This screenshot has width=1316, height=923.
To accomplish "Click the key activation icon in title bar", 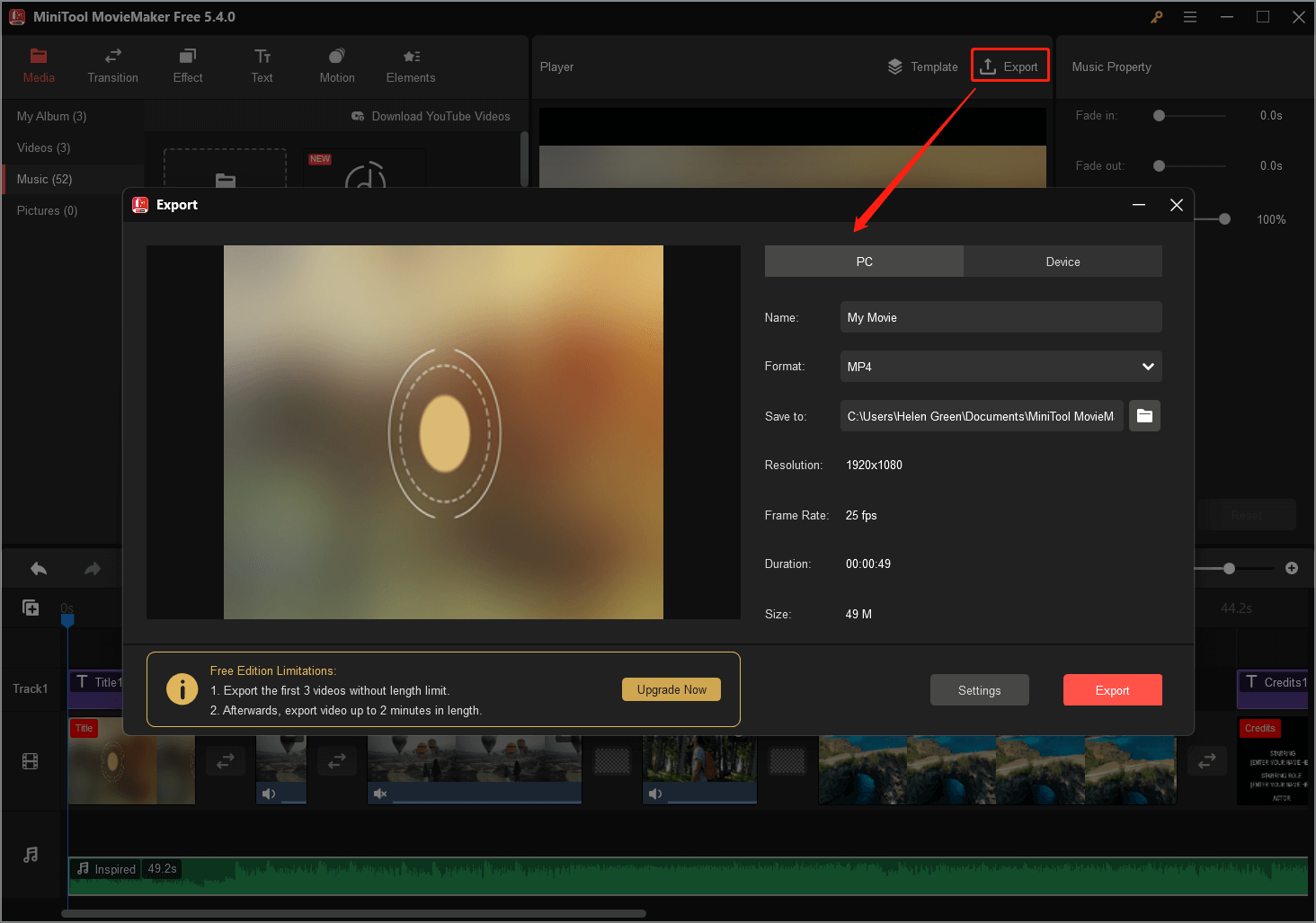I will point(1157,17).
